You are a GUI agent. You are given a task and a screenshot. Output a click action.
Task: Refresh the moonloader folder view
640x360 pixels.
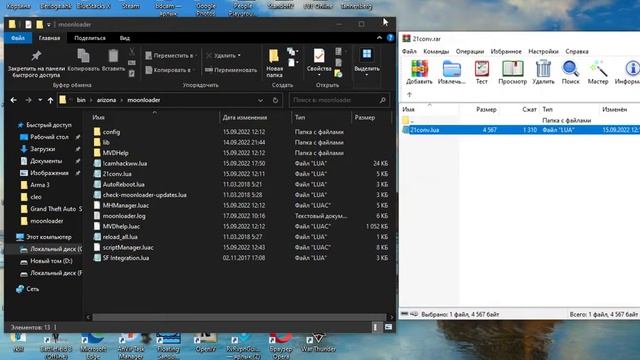pyautogui.click(x=275, y=100)
